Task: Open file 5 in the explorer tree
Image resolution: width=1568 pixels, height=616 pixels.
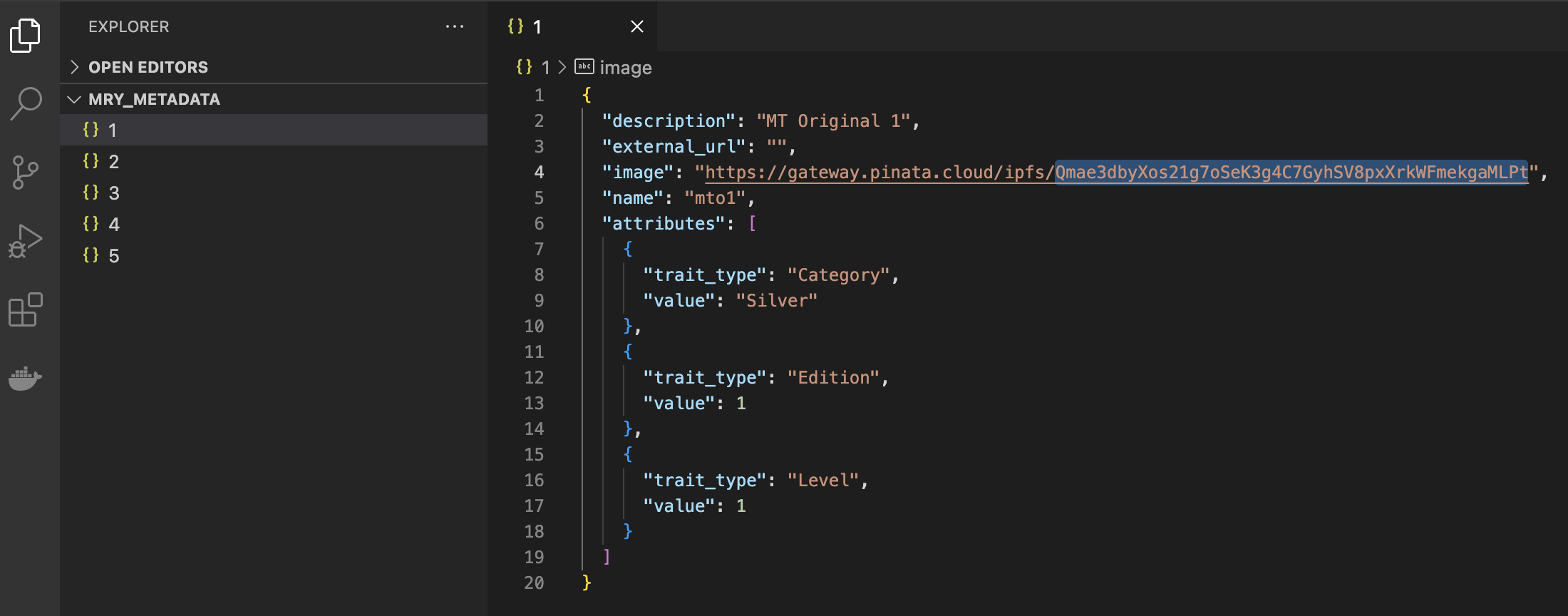Action: pyautogui.click(x=274, y=255)
